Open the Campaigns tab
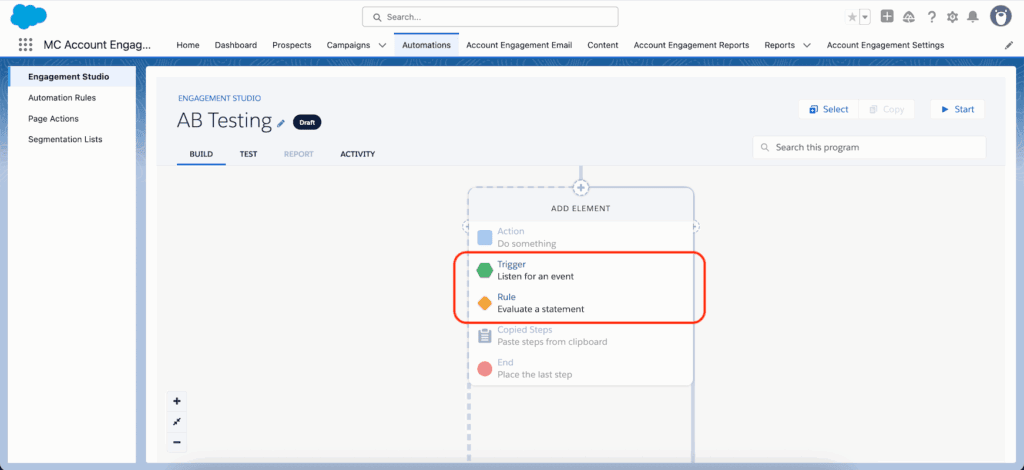 (x=348, y=45)
